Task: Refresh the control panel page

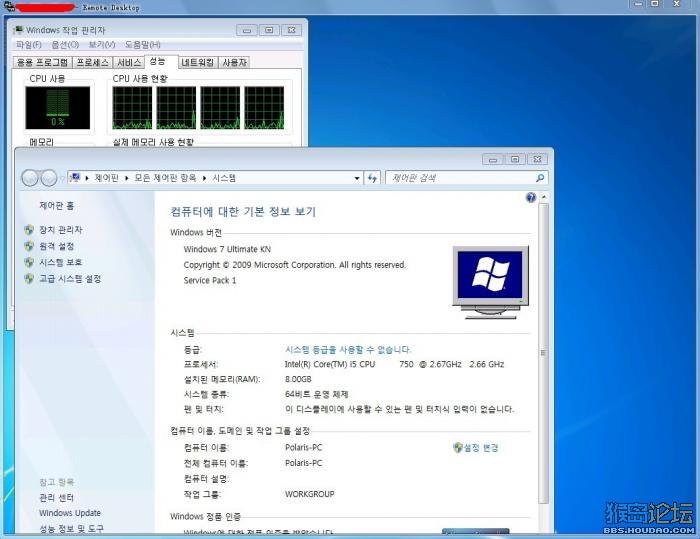Action: pyautogui.click(x=372, y=178)
